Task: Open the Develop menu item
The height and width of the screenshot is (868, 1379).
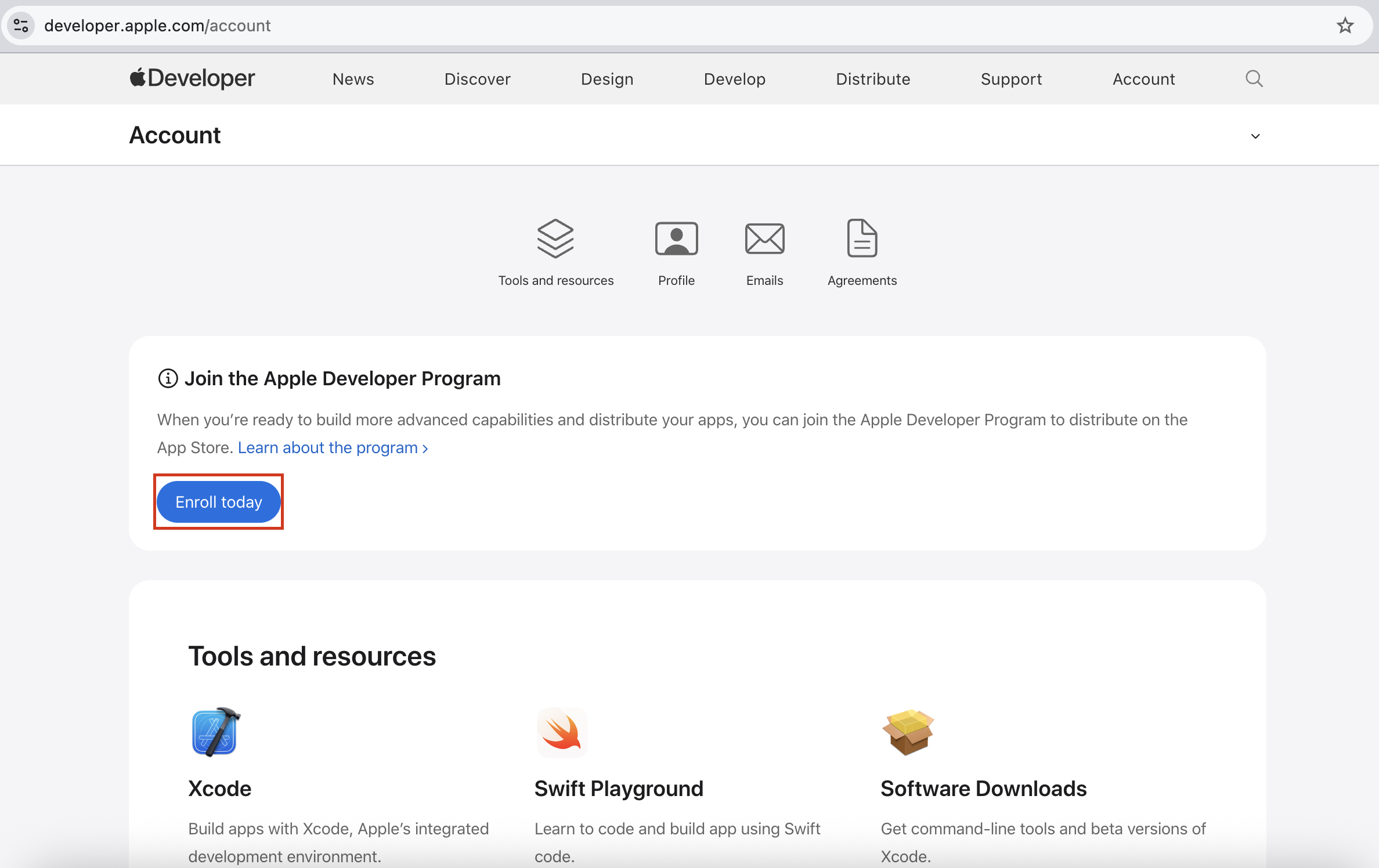Action: [734, 79]
